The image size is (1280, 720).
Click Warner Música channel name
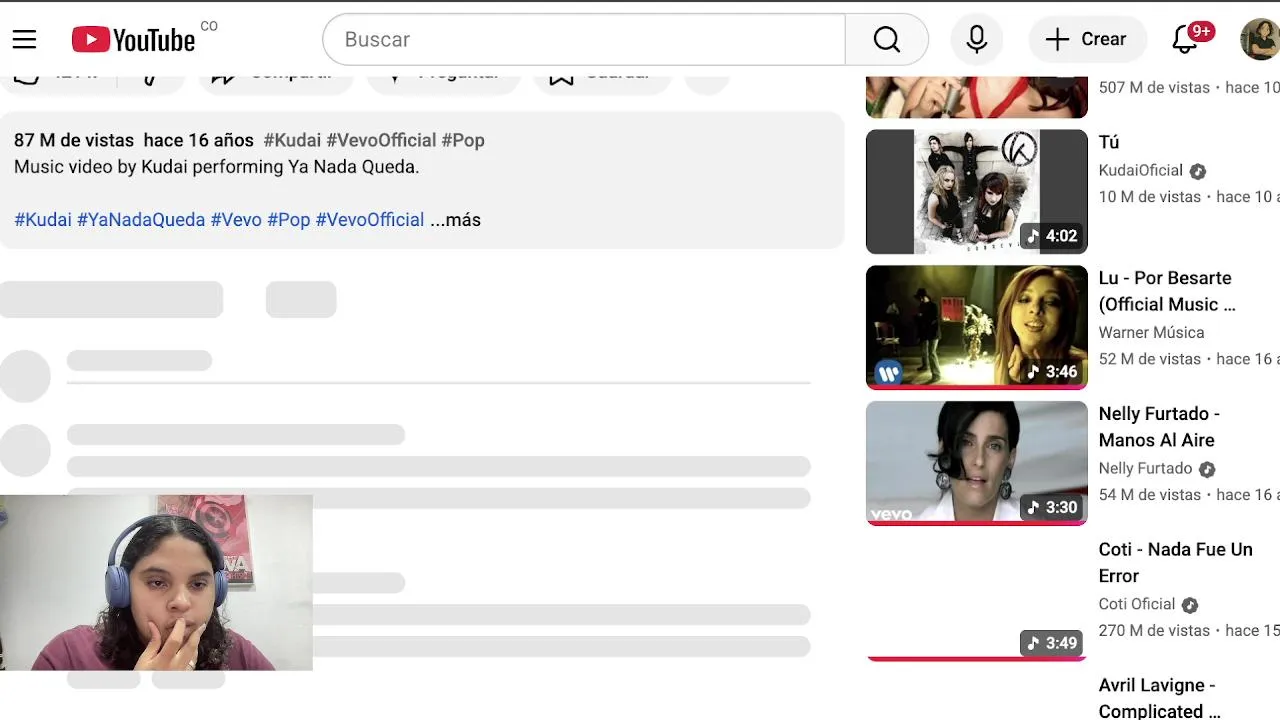(x=1151, y=332)
